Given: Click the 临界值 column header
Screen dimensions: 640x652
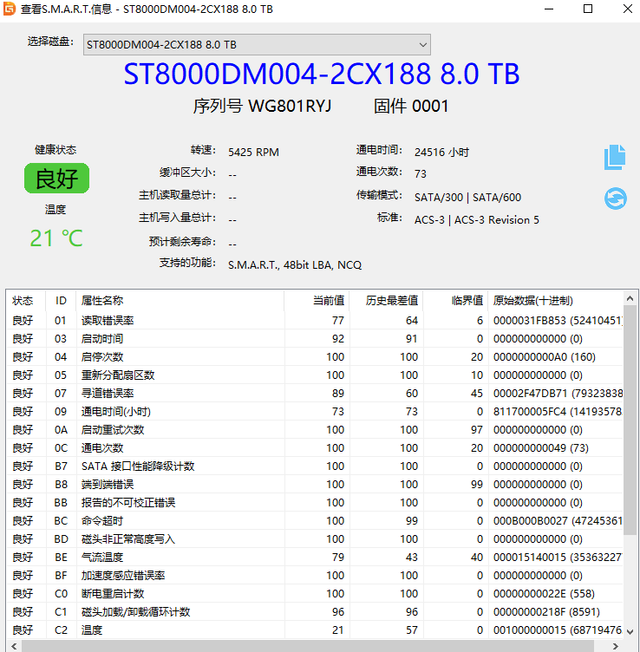Looking at the screenshot, I should (467, 301).
